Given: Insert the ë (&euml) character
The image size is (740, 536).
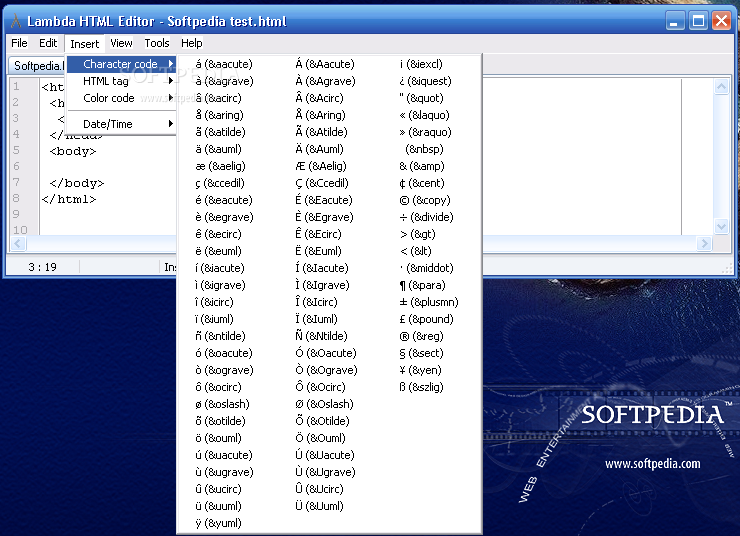Looking at the screenshot, I should pos(218,251).
